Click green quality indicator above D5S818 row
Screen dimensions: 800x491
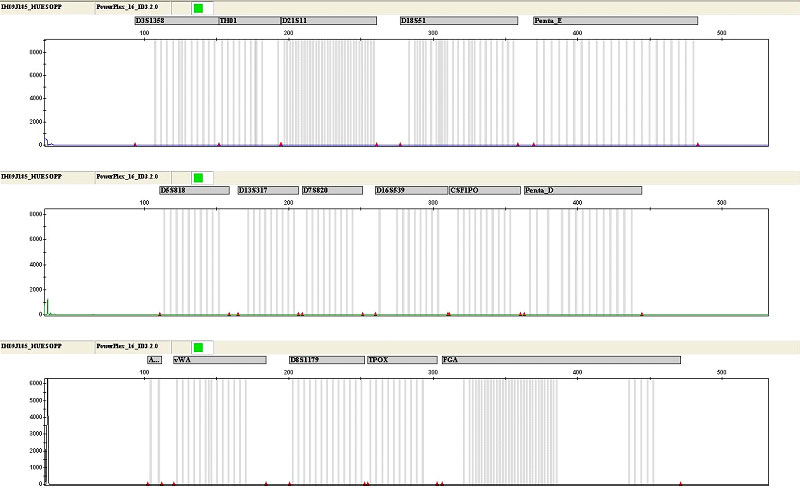click(x=198, y=178)
